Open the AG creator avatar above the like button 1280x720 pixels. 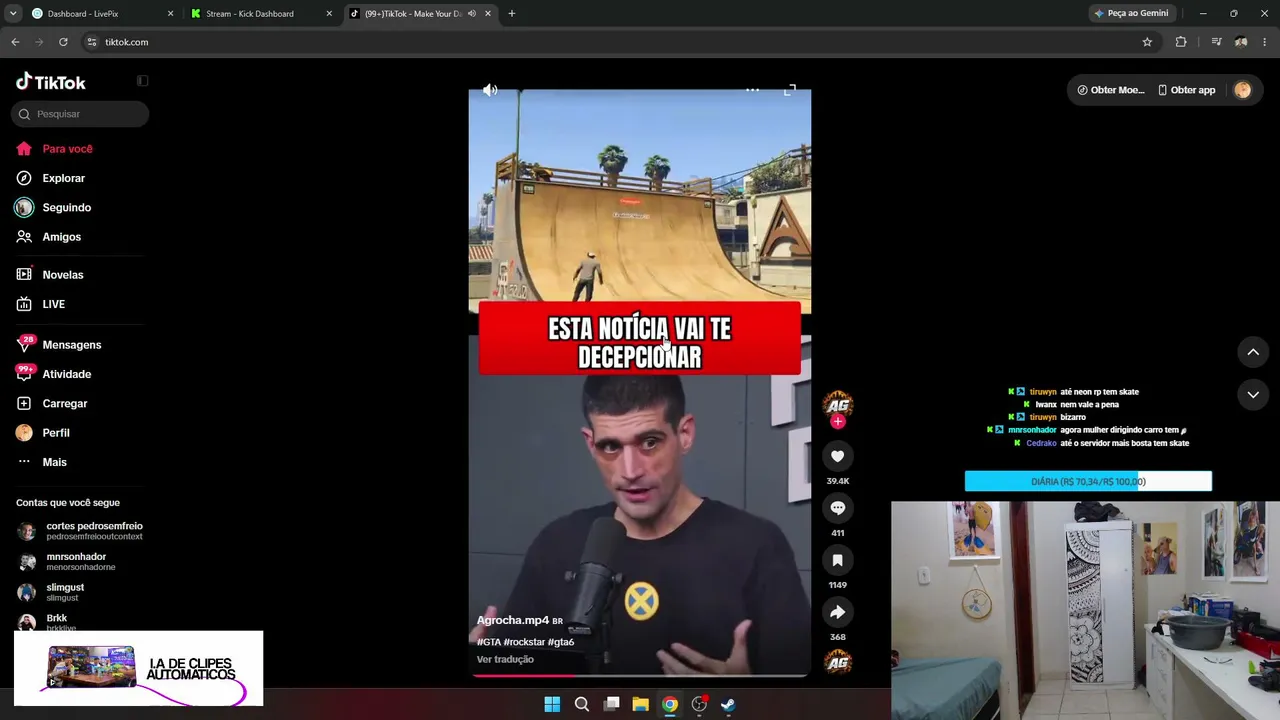click(x=838, y=404)
